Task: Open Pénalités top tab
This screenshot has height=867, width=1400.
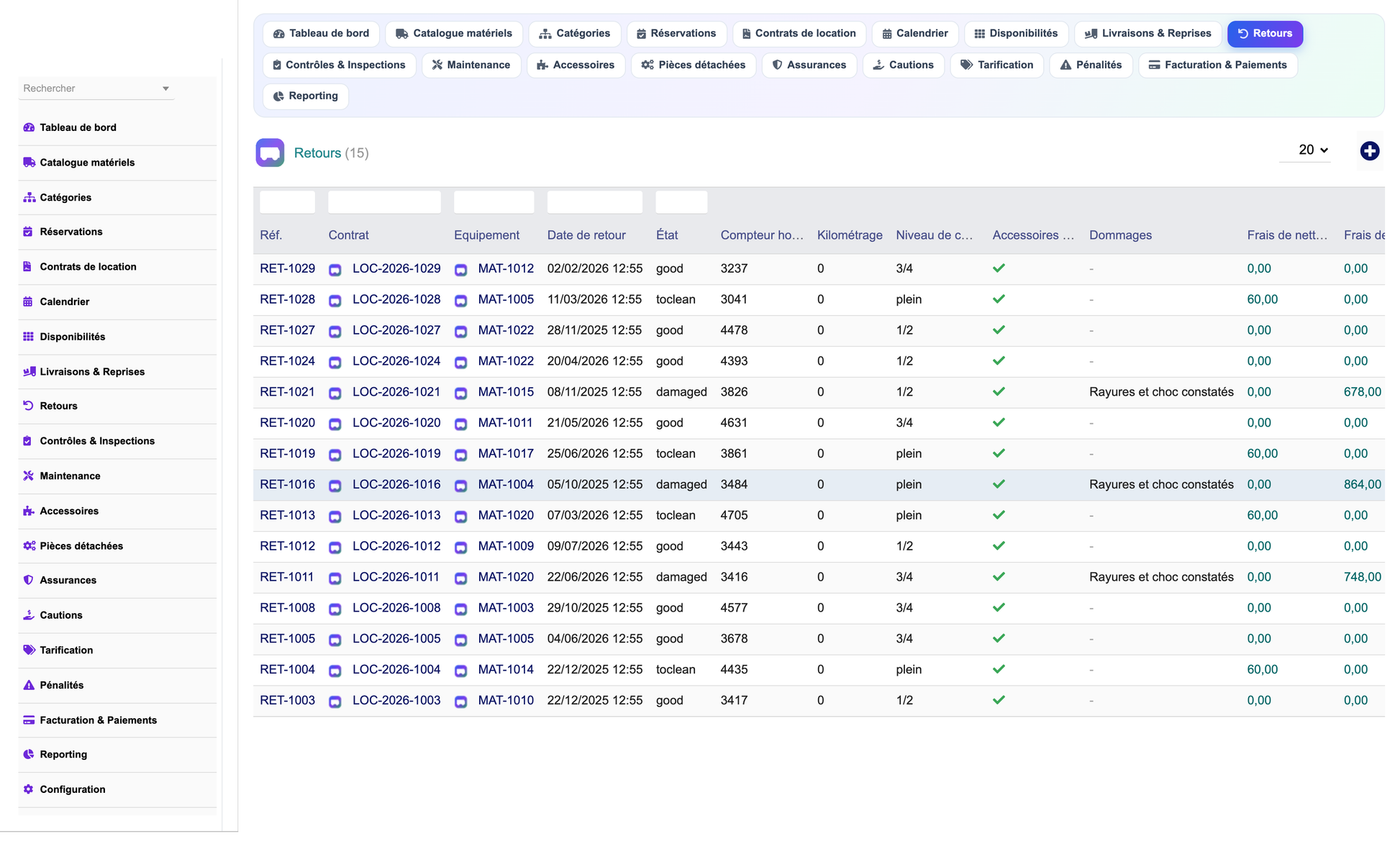Action: pos(1091,65)
